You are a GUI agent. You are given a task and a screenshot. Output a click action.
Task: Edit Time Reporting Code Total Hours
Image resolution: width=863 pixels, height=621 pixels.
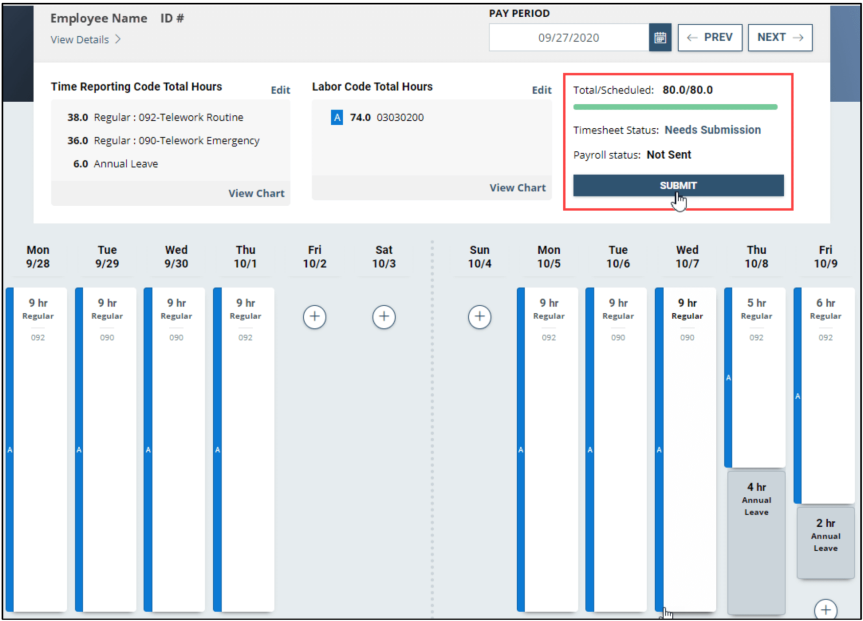pyautogui.click(x=280, y=90)
